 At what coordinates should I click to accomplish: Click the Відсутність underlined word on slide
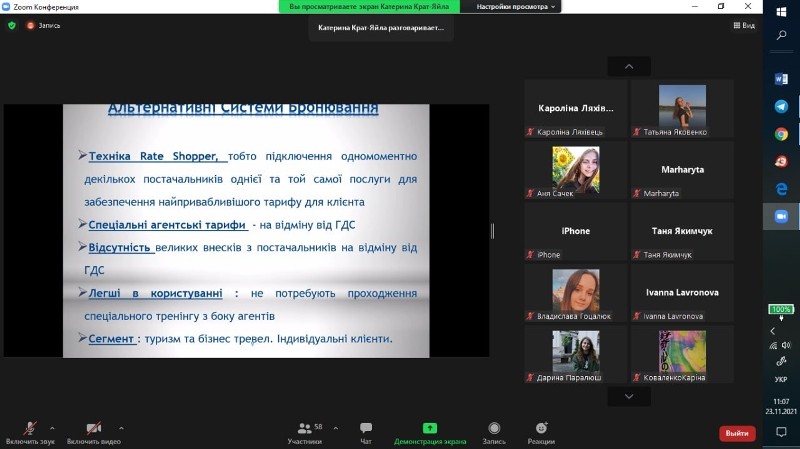[119, 247]
